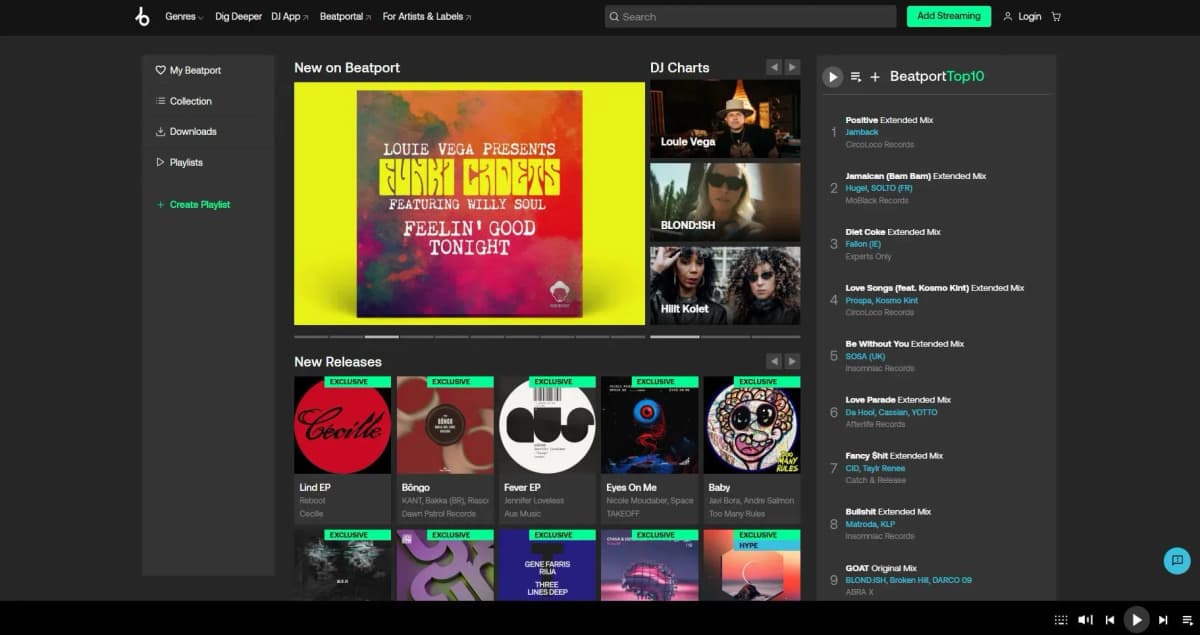Add Top 10 to queue icon

point(856,77)
